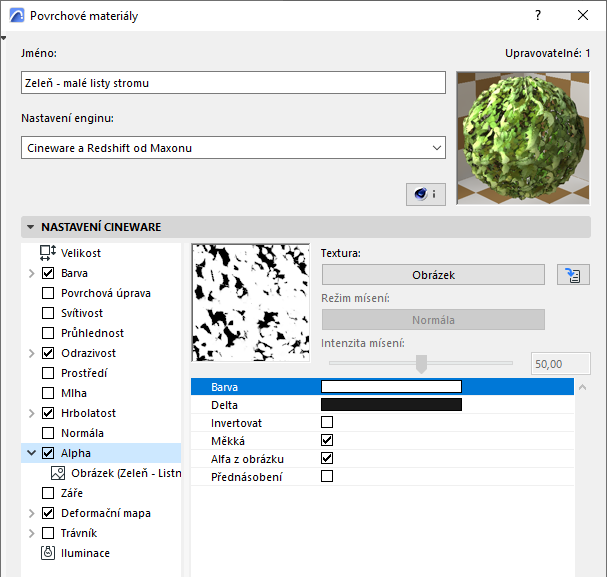
Task: Open the Nastavení enginu dropdown
Action: (x=233, y=147)
